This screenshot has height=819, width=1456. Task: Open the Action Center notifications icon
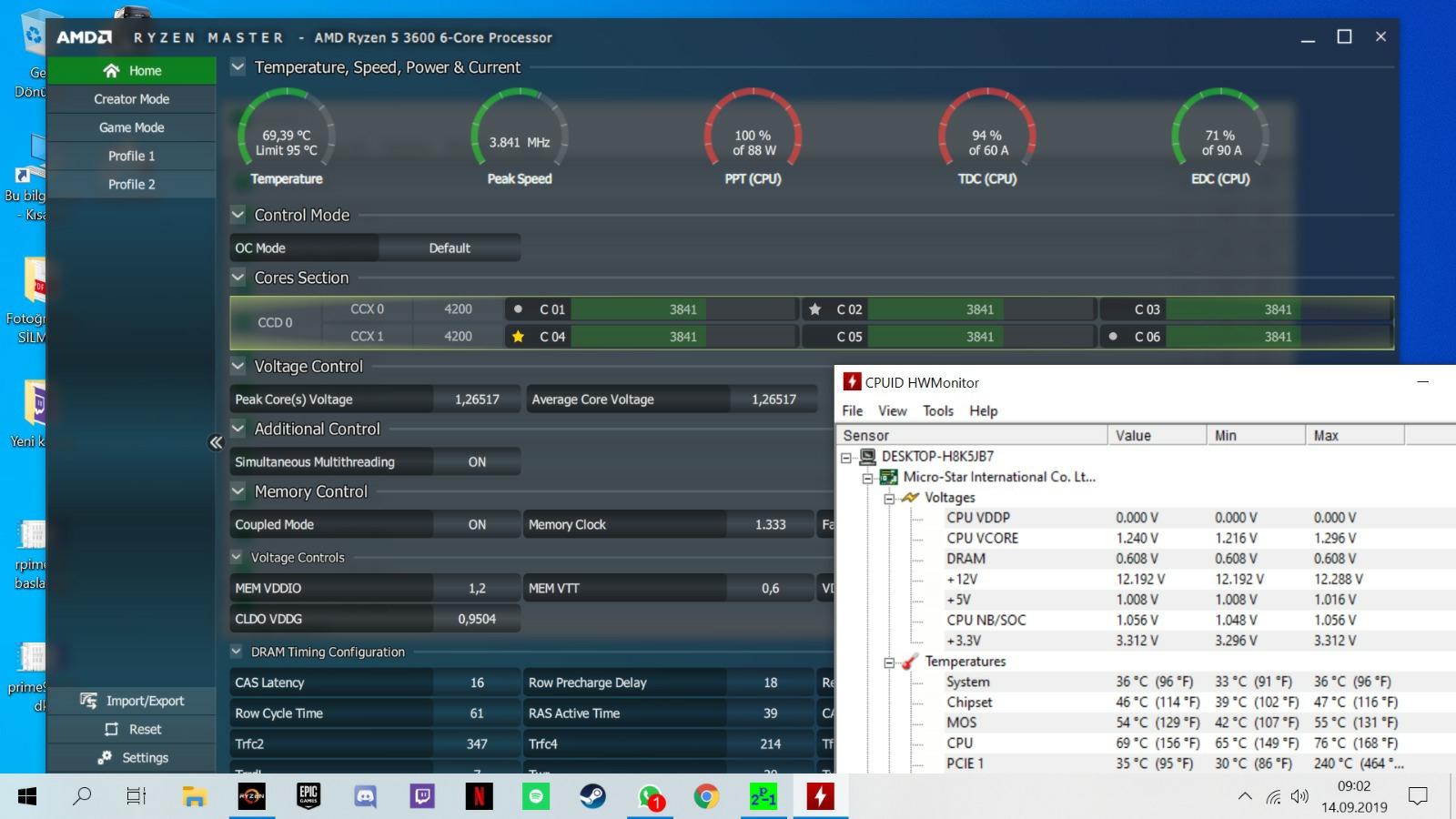pos(1418,797)
